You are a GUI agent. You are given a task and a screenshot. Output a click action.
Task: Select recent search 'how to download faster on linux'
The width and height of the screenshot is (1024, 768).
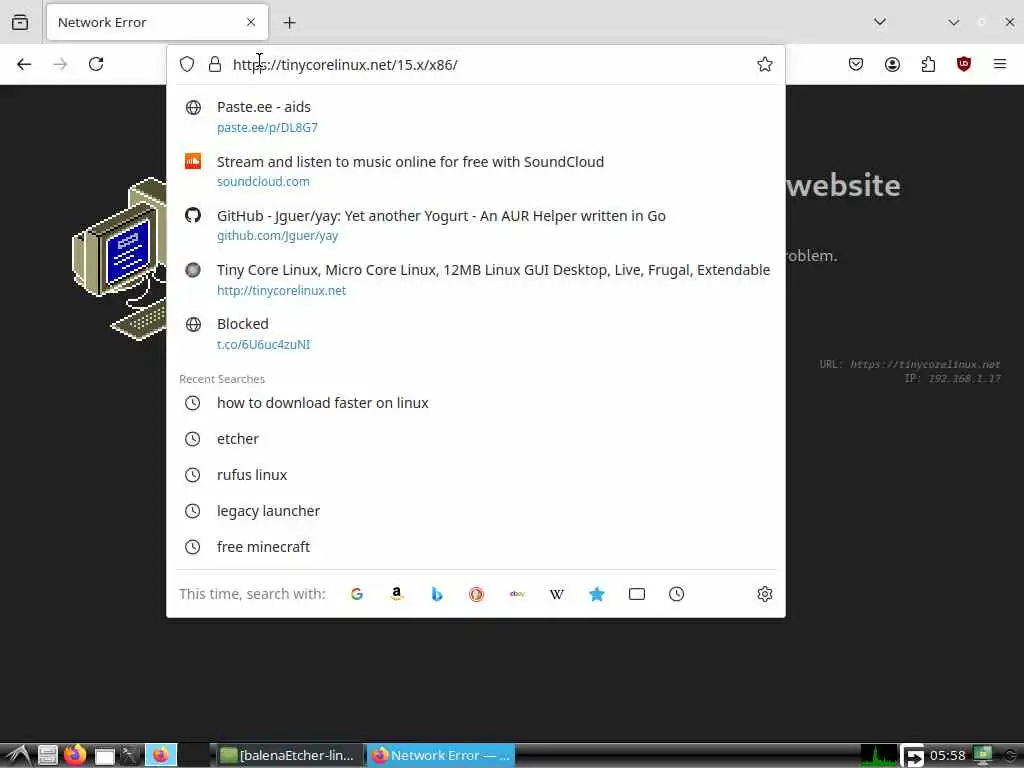click(476, 403)
